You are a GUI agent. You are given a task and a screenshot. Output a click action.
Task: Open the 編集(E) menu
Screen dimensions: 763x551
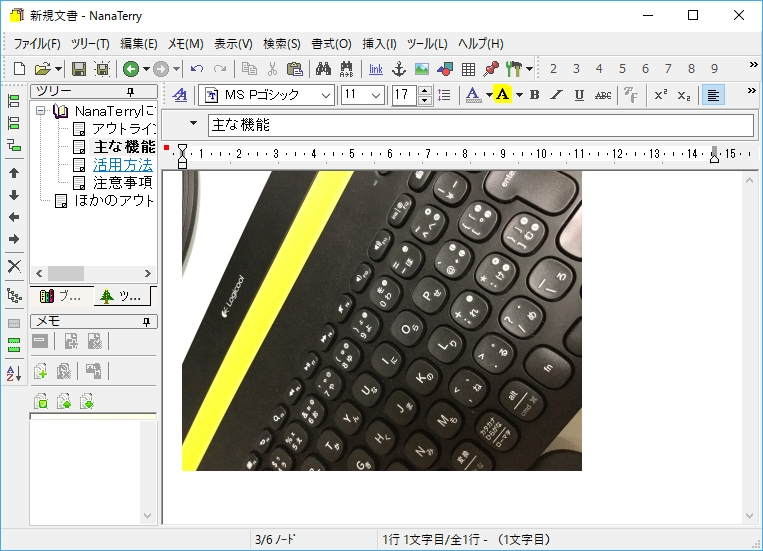(139, 44)
